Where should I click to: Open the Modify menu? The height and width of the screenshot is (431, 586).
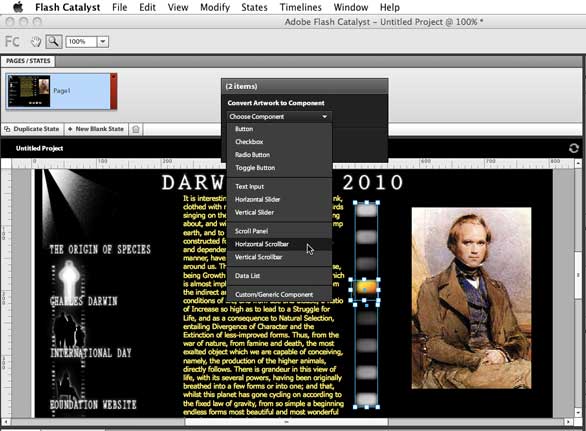click(215, 7)
